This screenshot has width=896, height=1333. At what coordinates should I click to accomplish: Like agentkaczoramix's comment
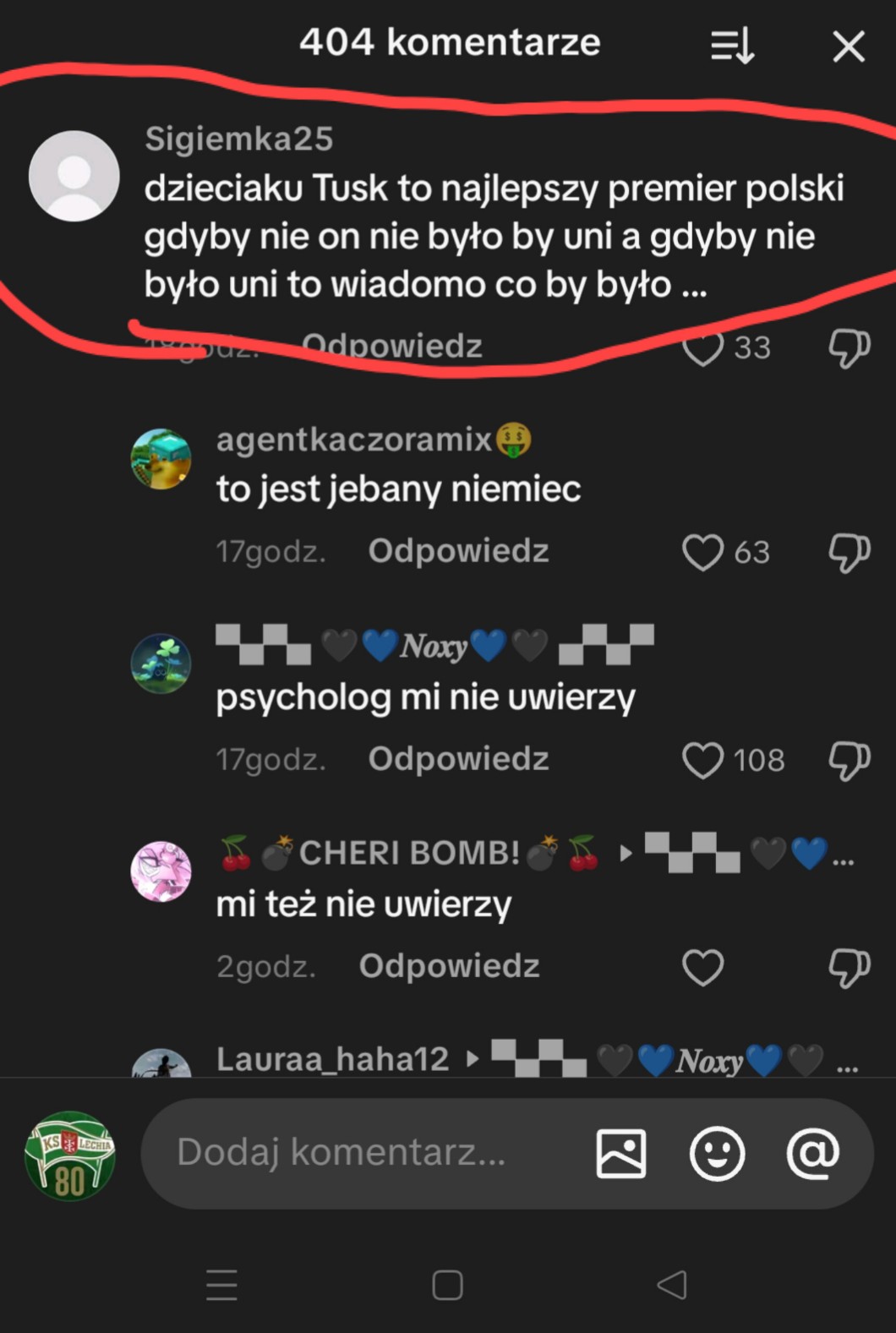coord(703,552)
